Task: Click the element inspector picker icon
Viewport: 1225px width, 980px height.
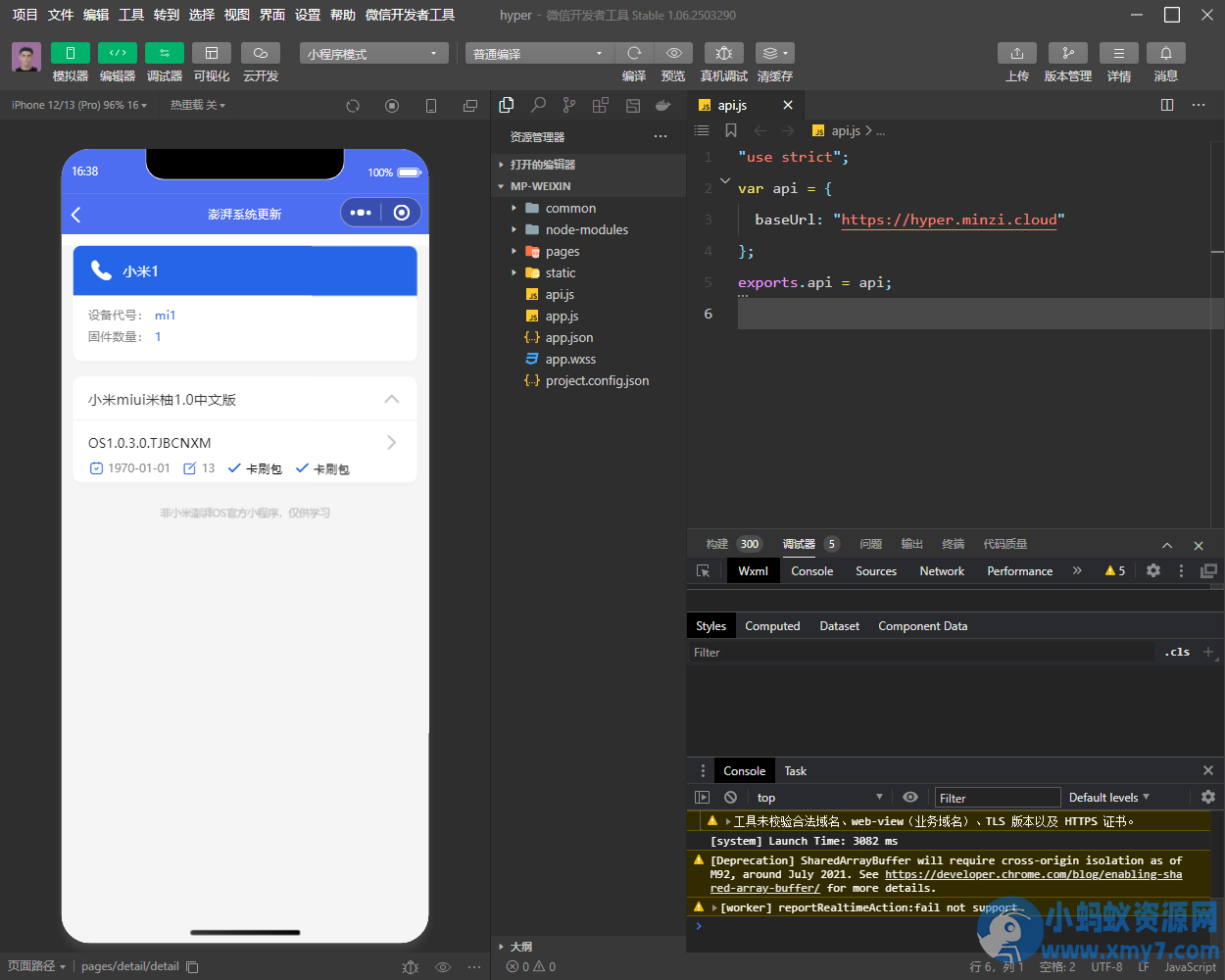Action: (704, 571)
